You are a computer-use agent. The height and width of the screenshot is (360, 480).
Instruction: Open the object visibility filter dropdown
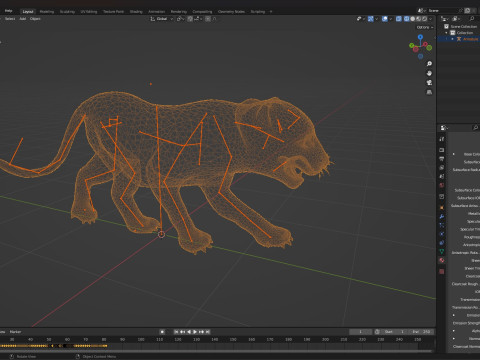(360, 19)
